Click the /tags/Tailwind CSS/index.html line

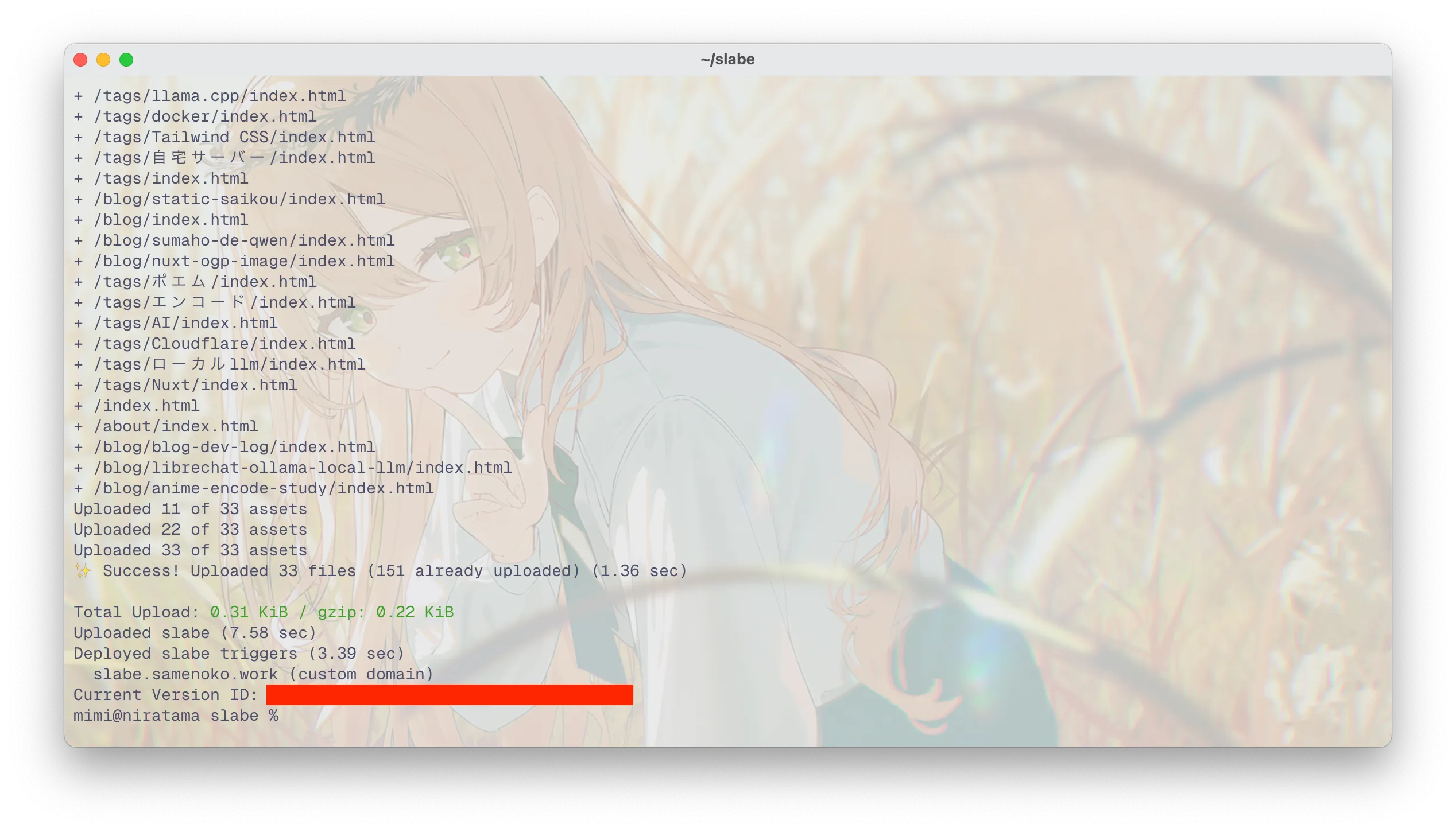pos(224,137)
